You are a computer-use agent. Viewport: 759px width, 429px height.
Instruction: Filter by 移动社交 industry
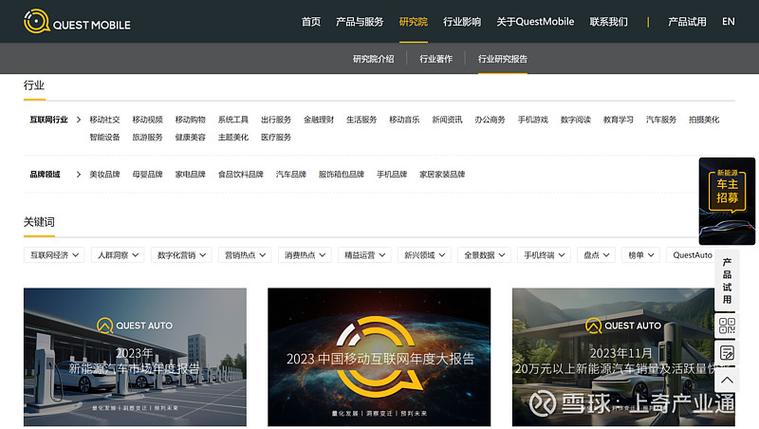tap(105, 120)
